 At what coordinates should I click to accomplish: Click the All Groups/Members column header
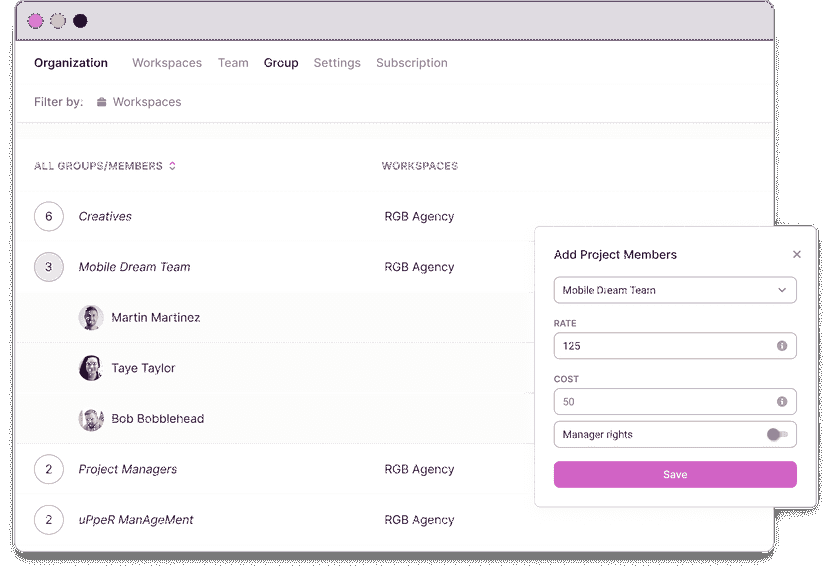point(98,166)
